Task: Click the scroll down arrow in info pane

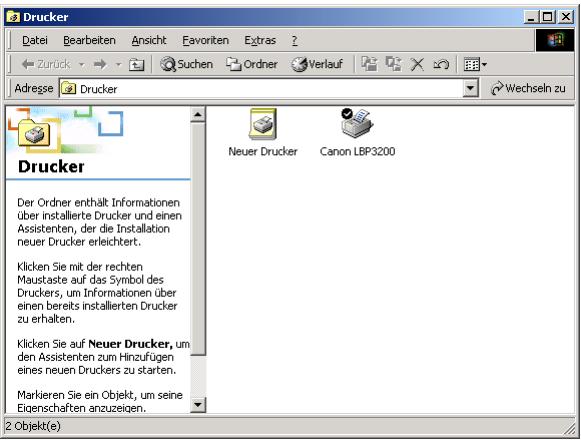Action: [x=197, y=404]
